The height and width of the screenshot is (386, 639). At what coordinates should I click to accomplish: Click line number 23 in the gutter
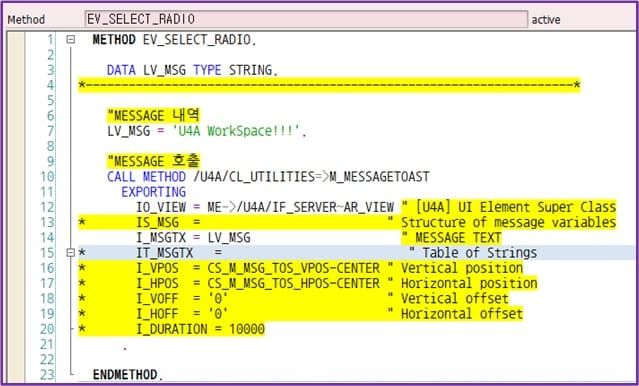pos(47,375)
